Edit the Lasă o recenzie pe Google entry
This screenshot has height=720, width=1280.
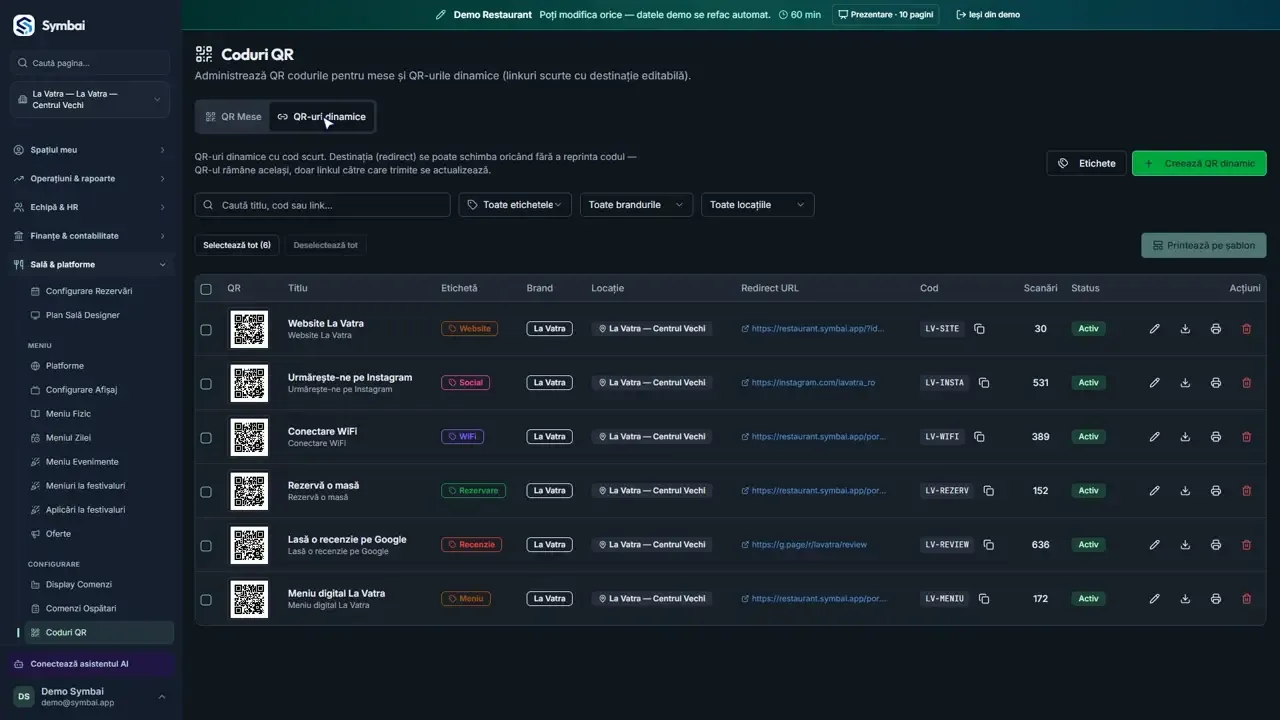point(1154,545)
